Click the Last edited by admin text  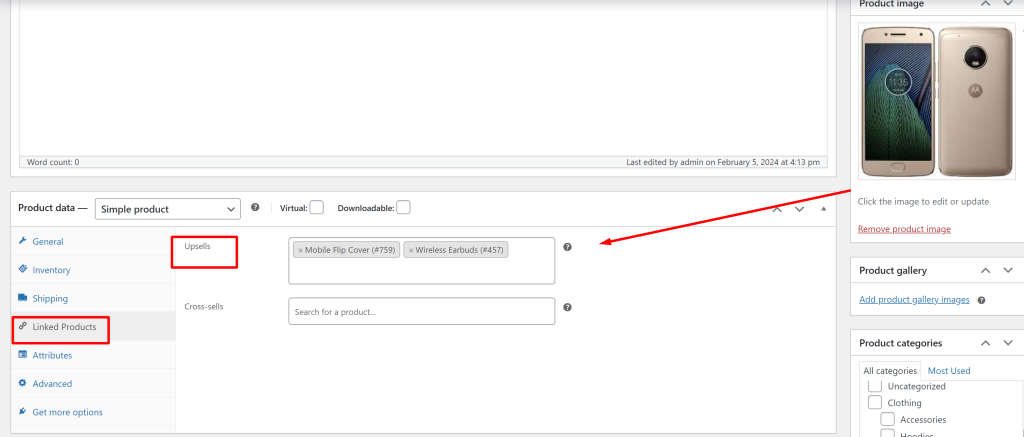(723, 162)
